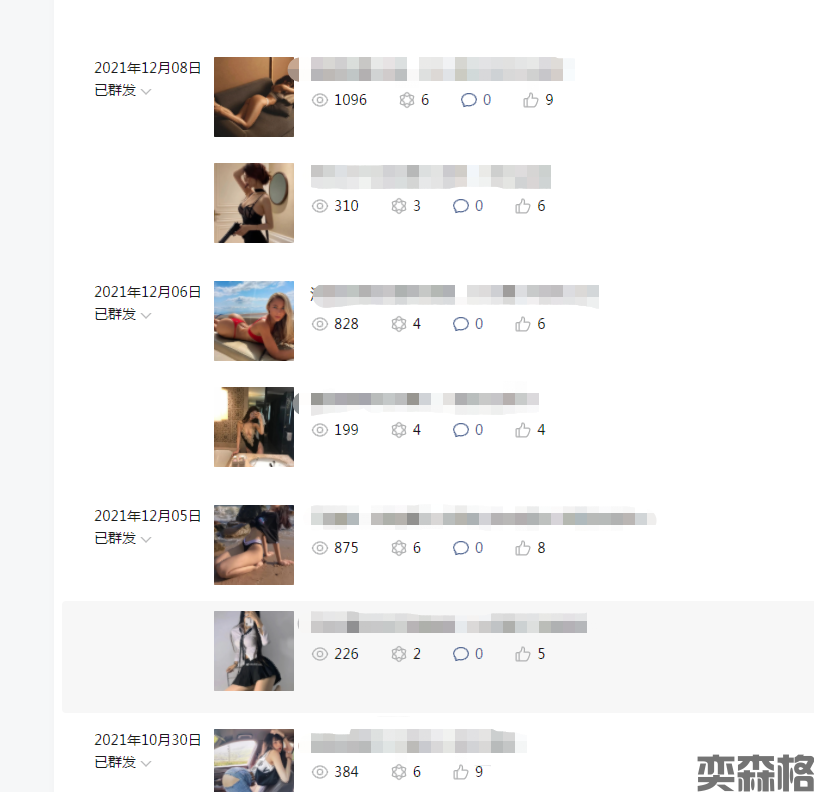Click the share icon in the 226-views row
The height and width of the screenshot is (792, 814).
click(399, 654)
